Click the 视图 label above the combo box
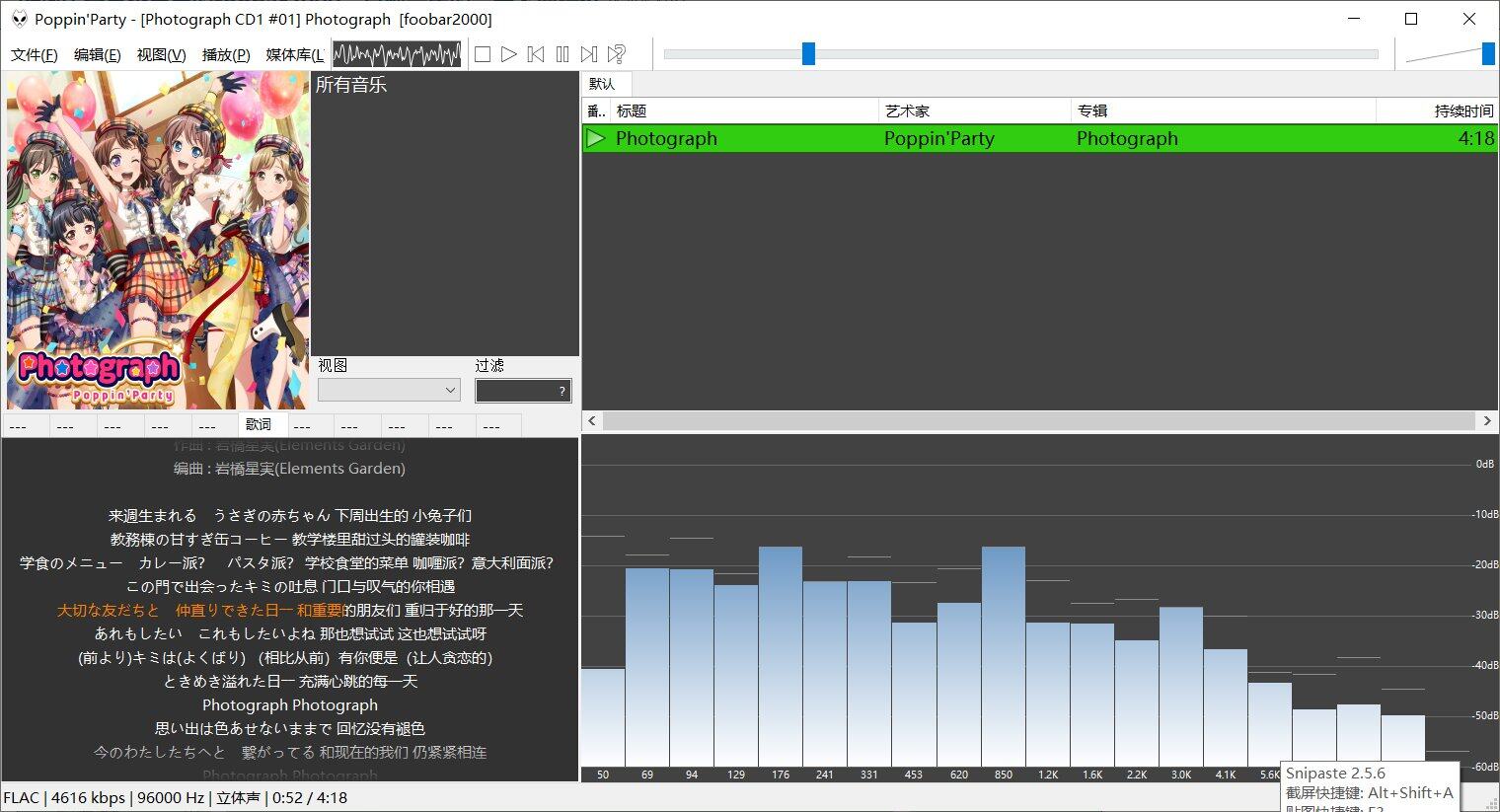Image resolution: width=1500 pixels, height=812 pixels. point(333,365)
